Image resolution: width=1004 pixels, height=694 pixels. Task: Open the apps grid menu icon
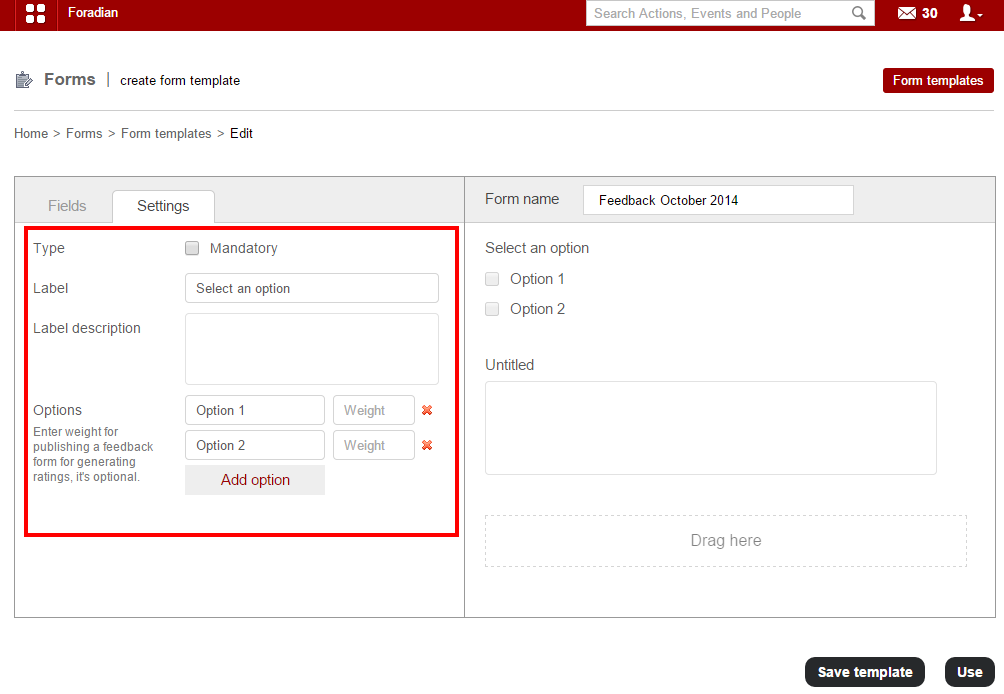(35, 14)
